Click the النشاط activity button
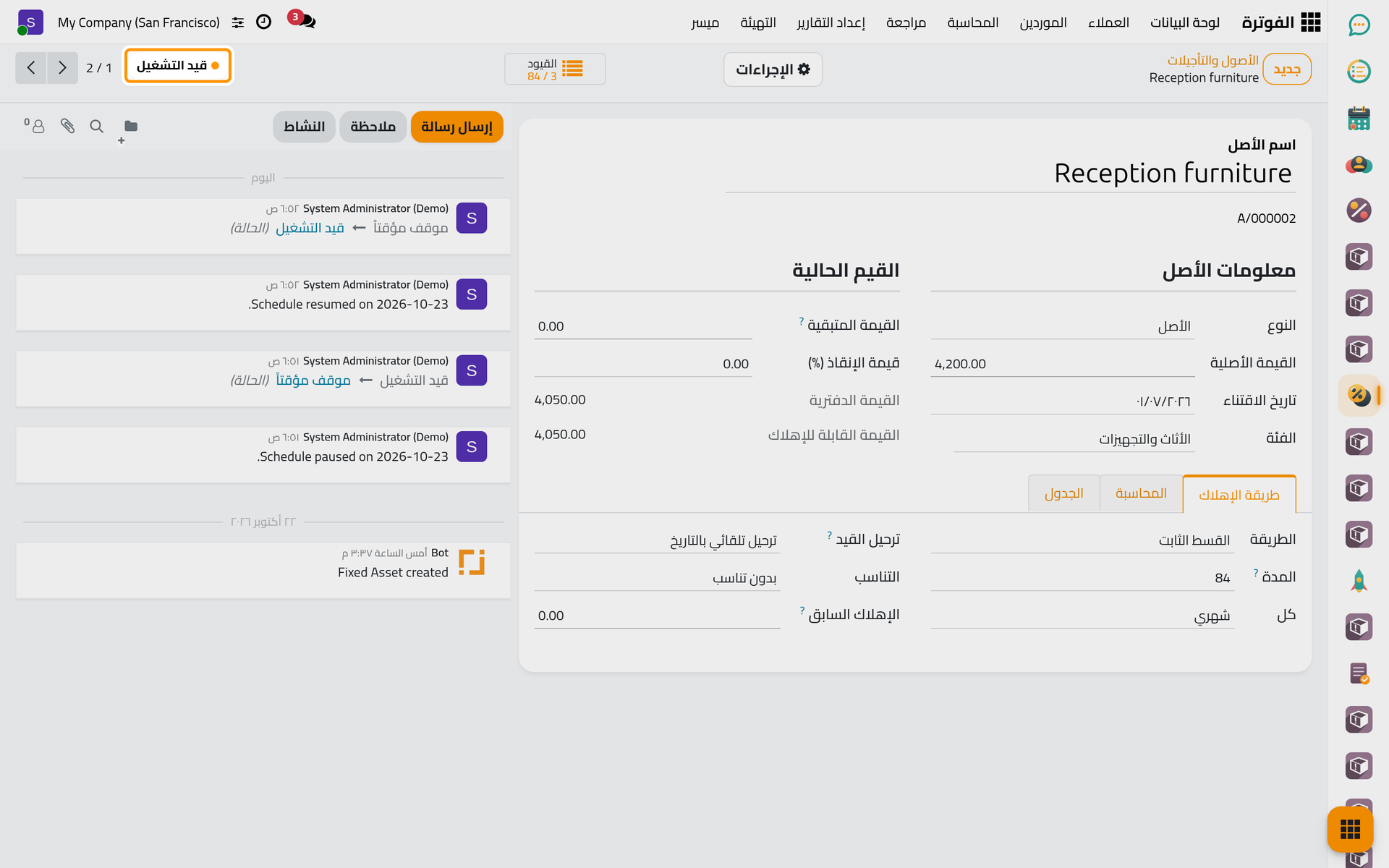This screenshot has height=868, width=1389. pyautogui.click(x=304, y=127)
